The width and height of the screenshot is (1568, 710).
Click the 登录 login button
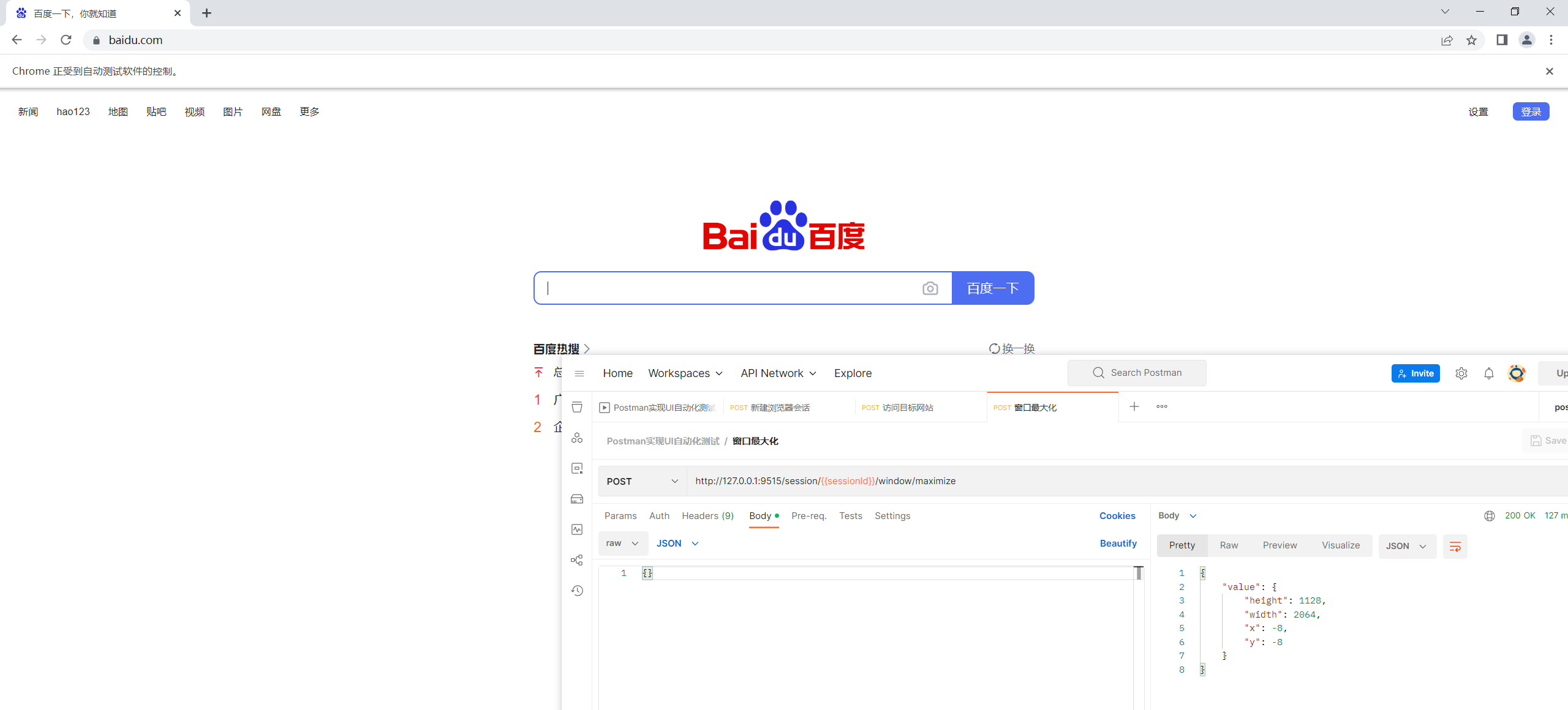(x=1531, y=111)
